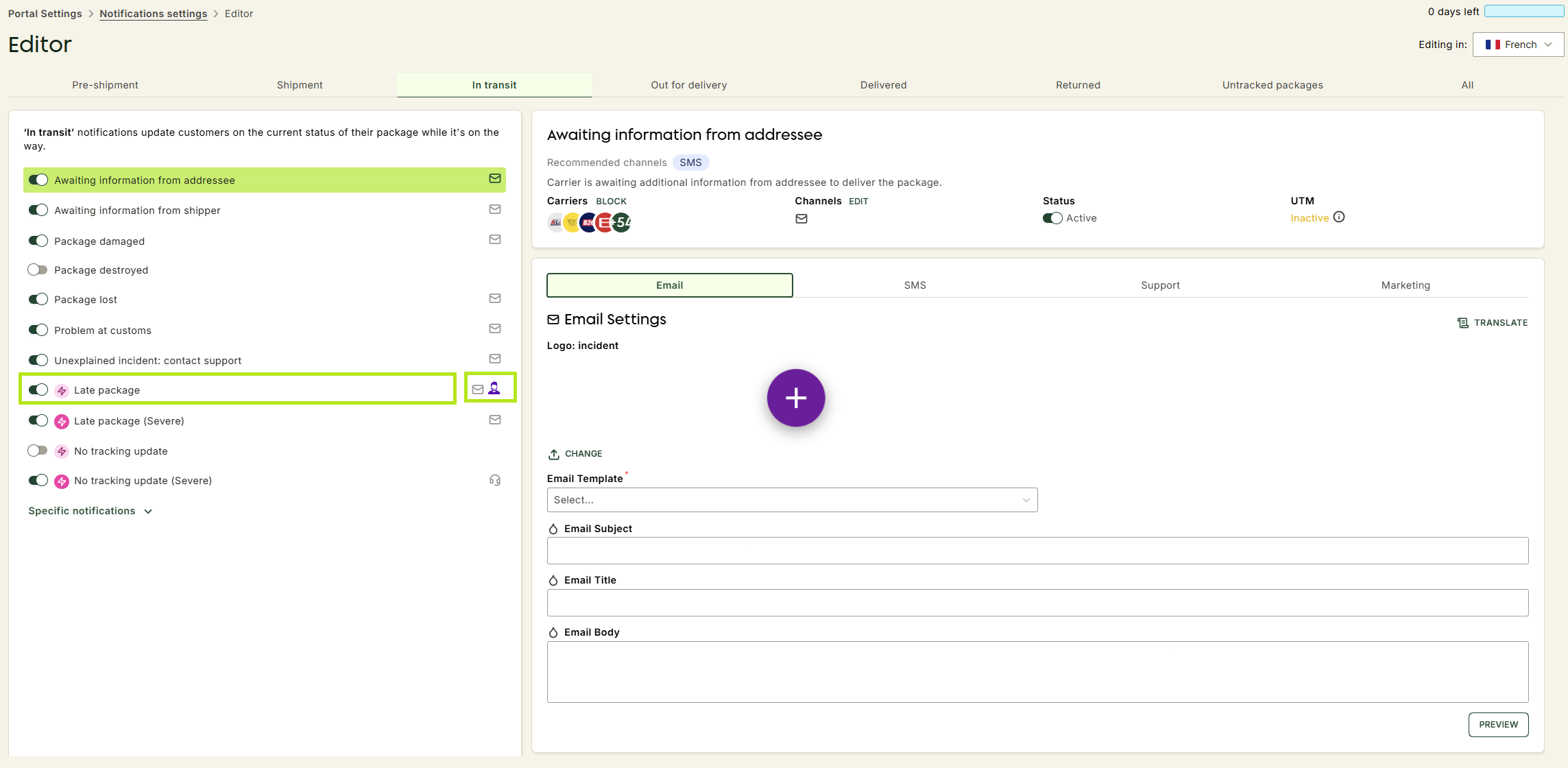Click the envelope icon beside Email Settings
The image size is (1568, 768).
click(553, 320)
